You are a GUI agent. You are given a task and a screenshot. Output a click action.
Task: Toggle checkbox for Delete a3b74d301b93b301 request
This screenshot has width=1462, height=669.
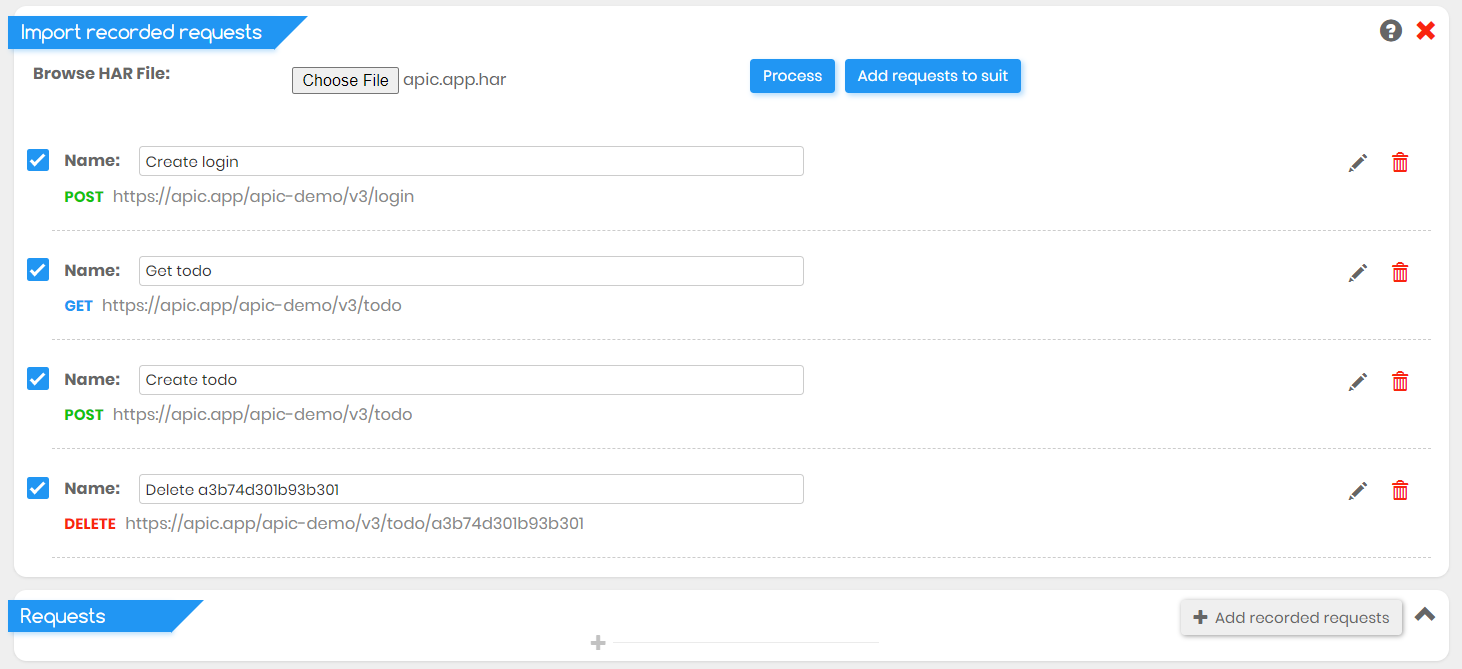(x=38, y=487)
